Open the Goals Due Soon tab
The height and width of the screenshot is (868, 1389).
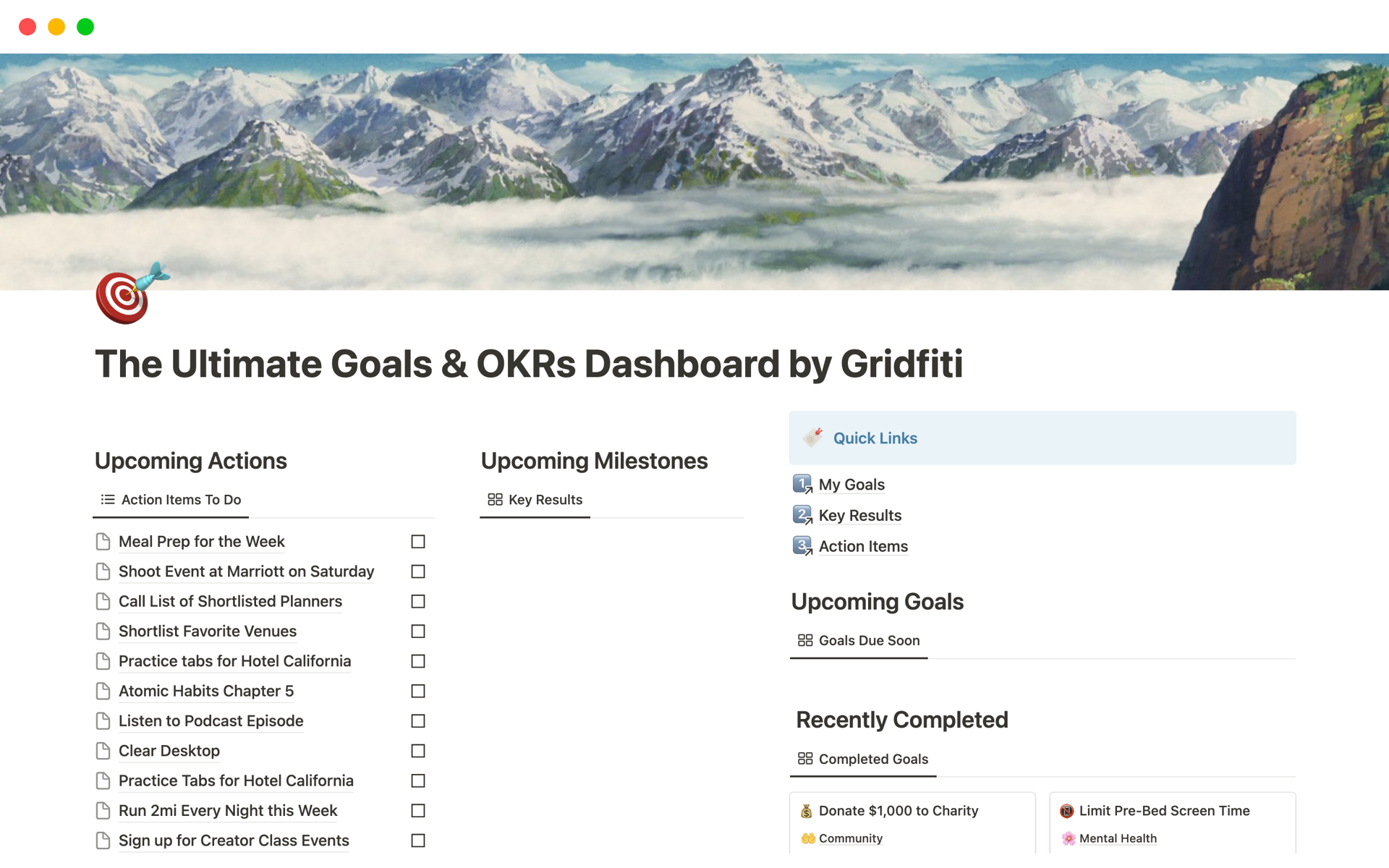point(859,640)
